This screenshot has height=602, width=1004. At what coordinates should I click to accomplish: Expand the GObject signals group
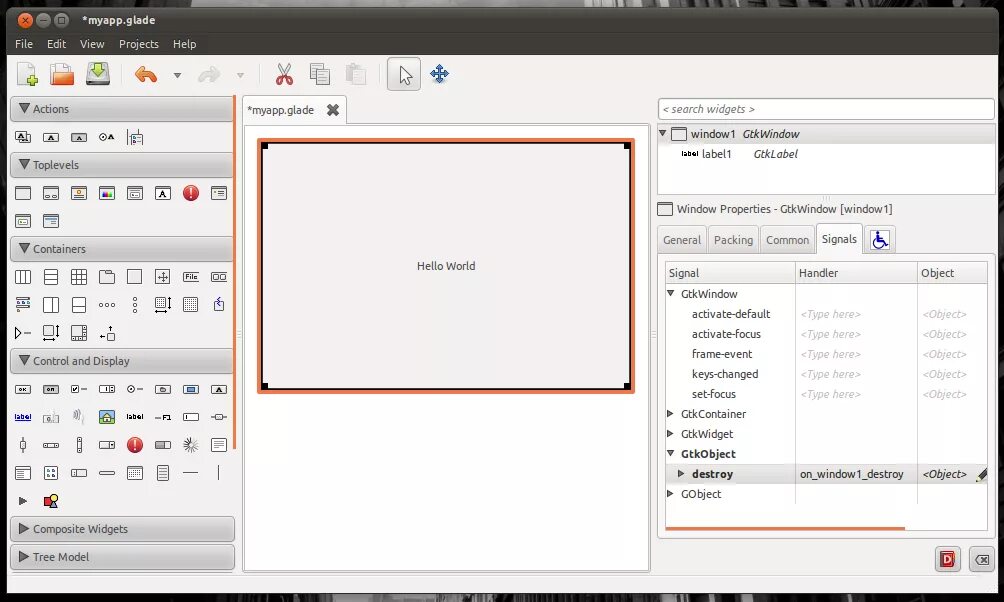click(x=670, y=494)
